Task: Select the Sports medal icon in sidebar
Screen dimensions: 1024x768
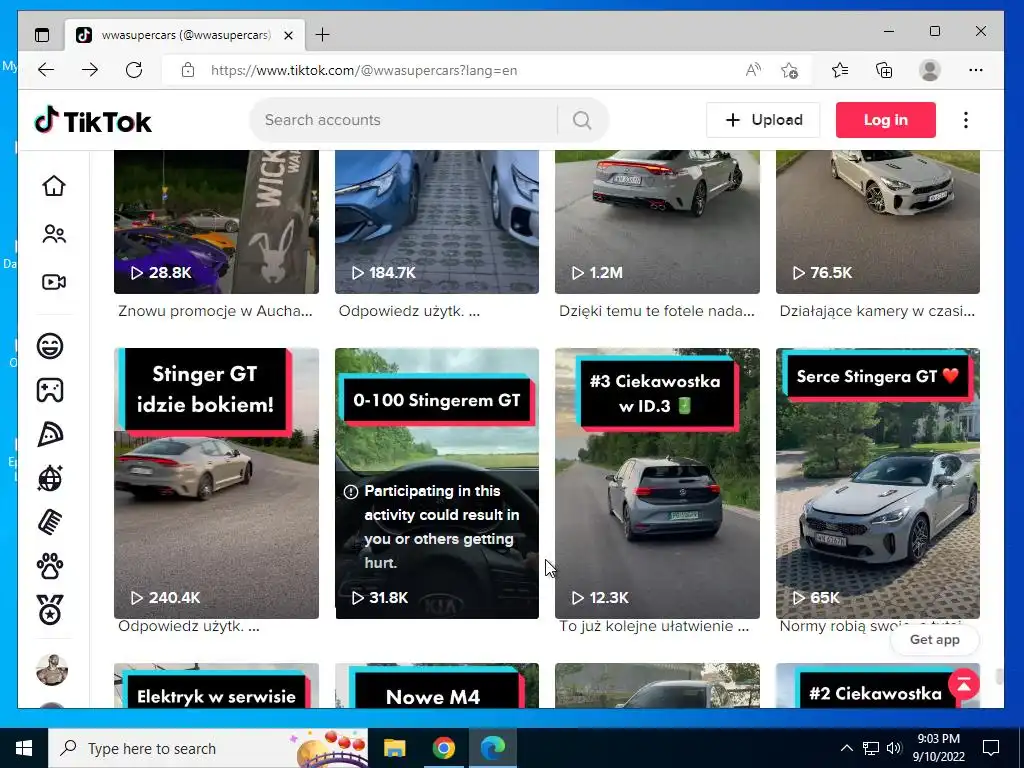Action: tap(50, 610)
